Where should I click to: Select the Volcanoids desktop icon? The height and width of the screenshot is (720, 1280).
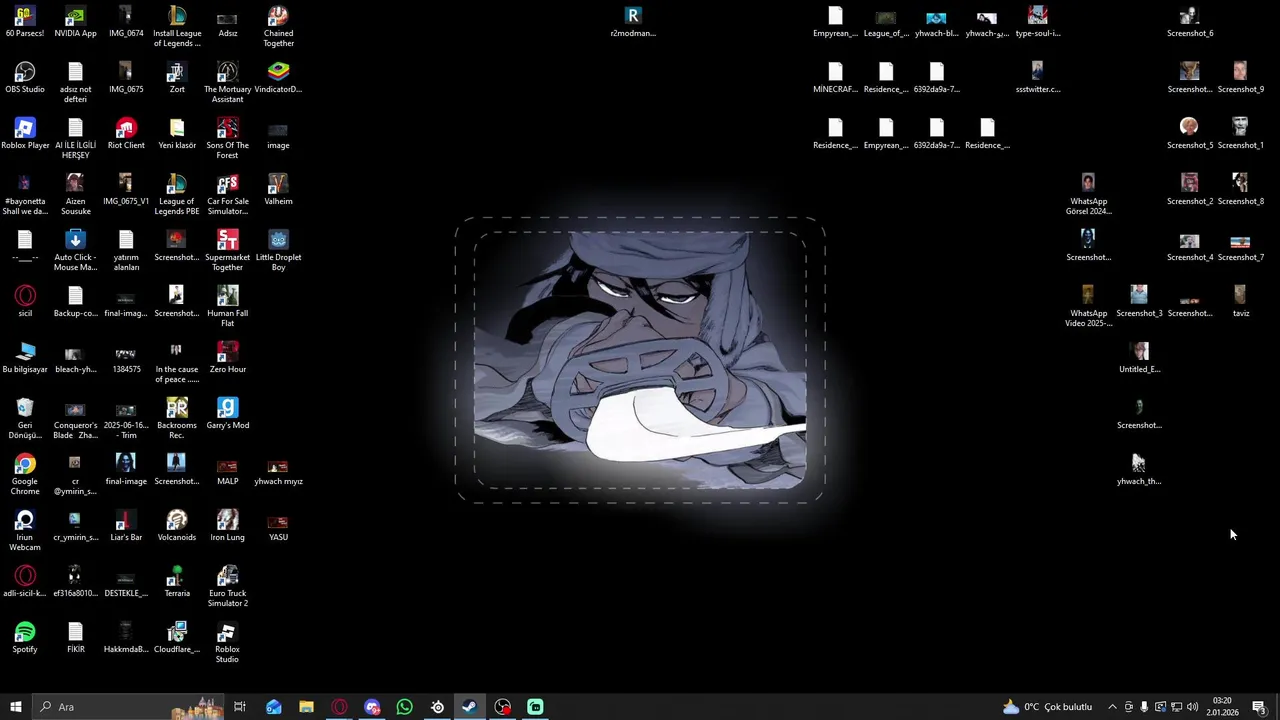[x=177, y=526]
